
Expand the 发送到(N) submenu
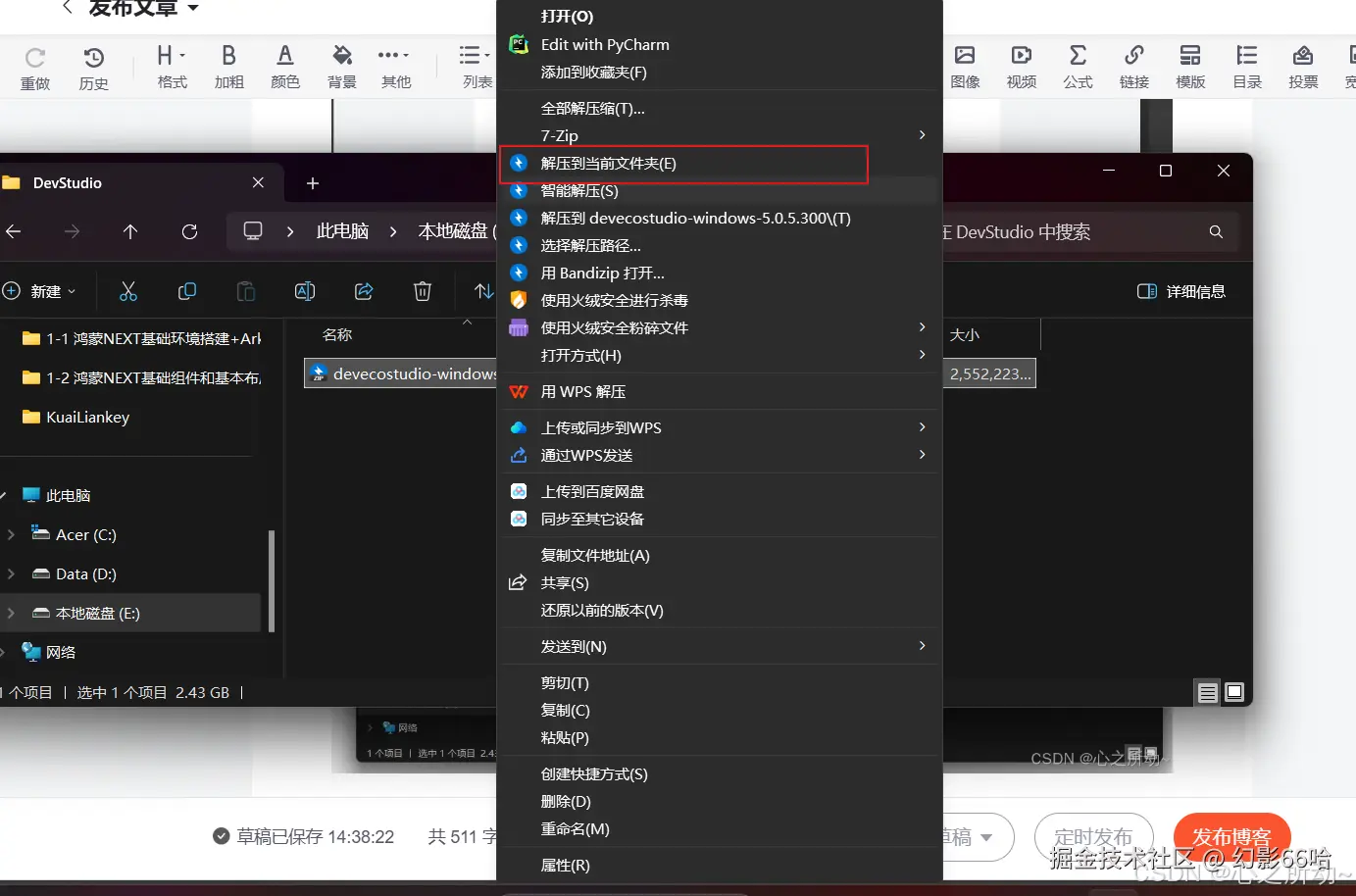click(x=922, y=646)
